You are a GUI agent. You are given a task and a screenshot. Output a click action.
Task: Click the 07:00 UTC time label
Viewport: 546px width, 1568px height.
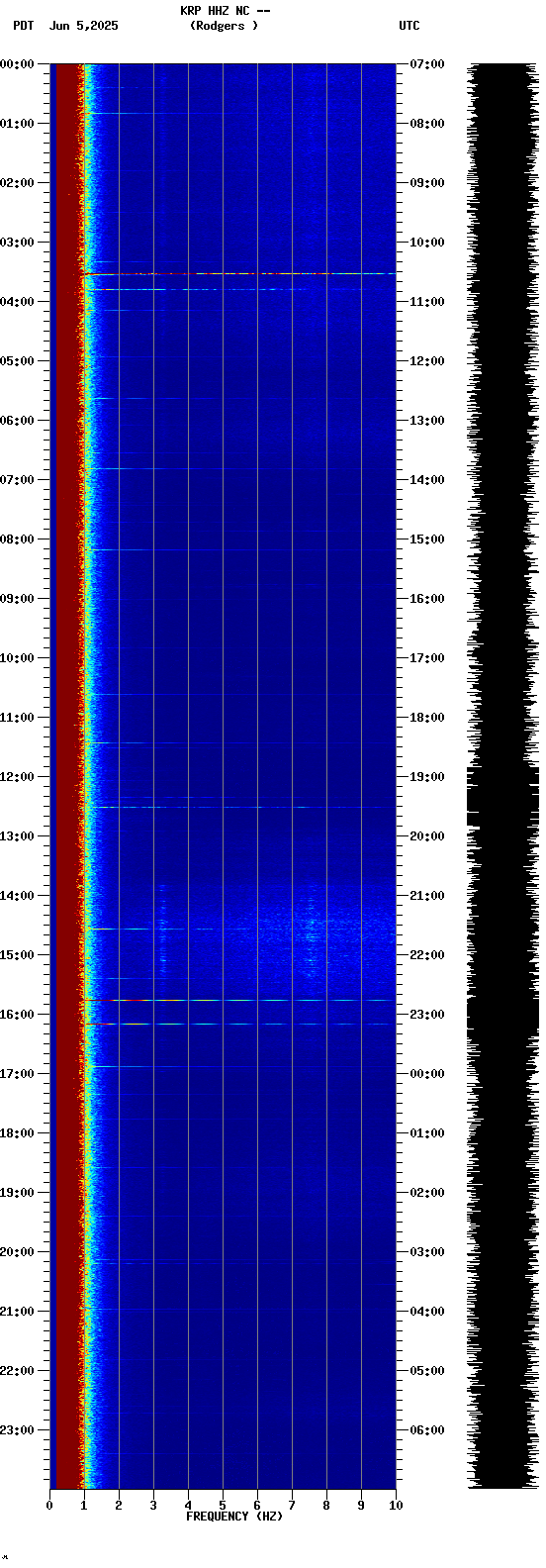(427, 64)
